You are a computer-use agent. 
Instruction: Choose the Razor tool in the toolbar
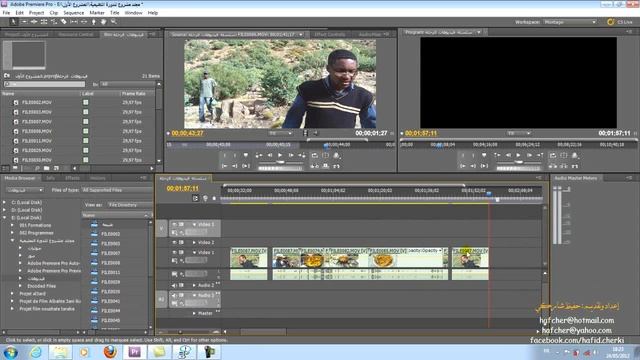(x=64, y=22)
